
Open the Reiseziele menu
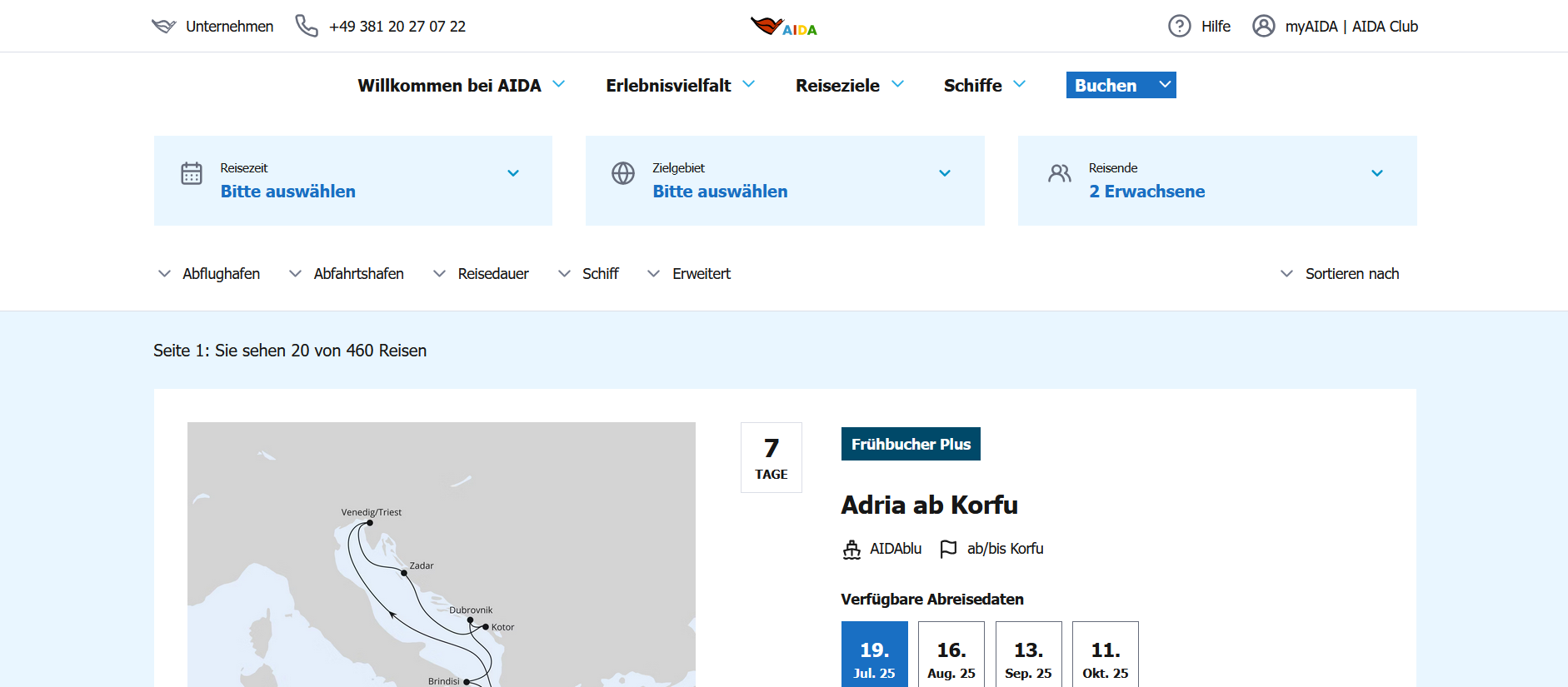(x=850, y=85)
